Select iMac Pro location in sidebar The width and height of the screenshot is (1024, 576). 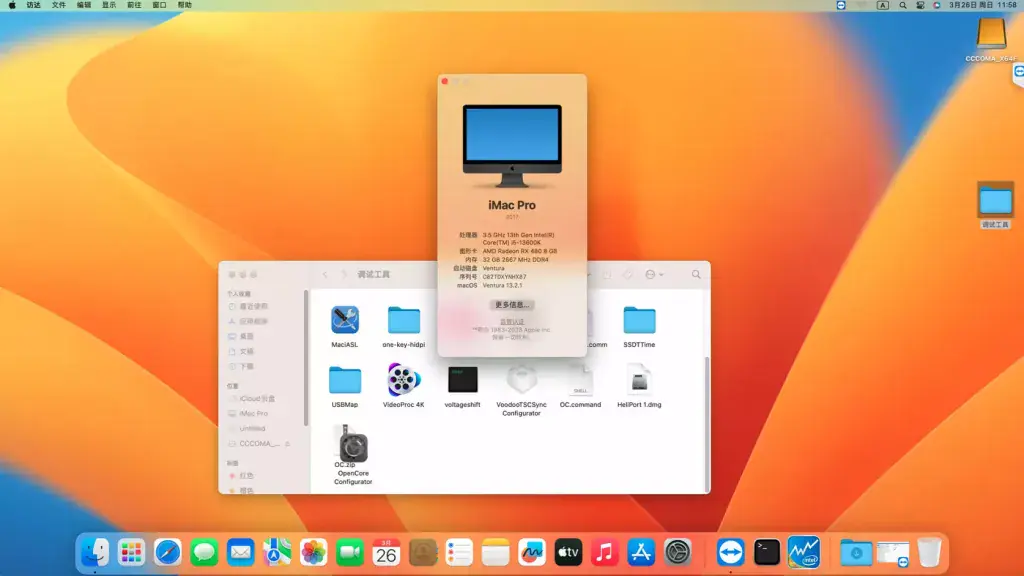[x=248, y=413]
